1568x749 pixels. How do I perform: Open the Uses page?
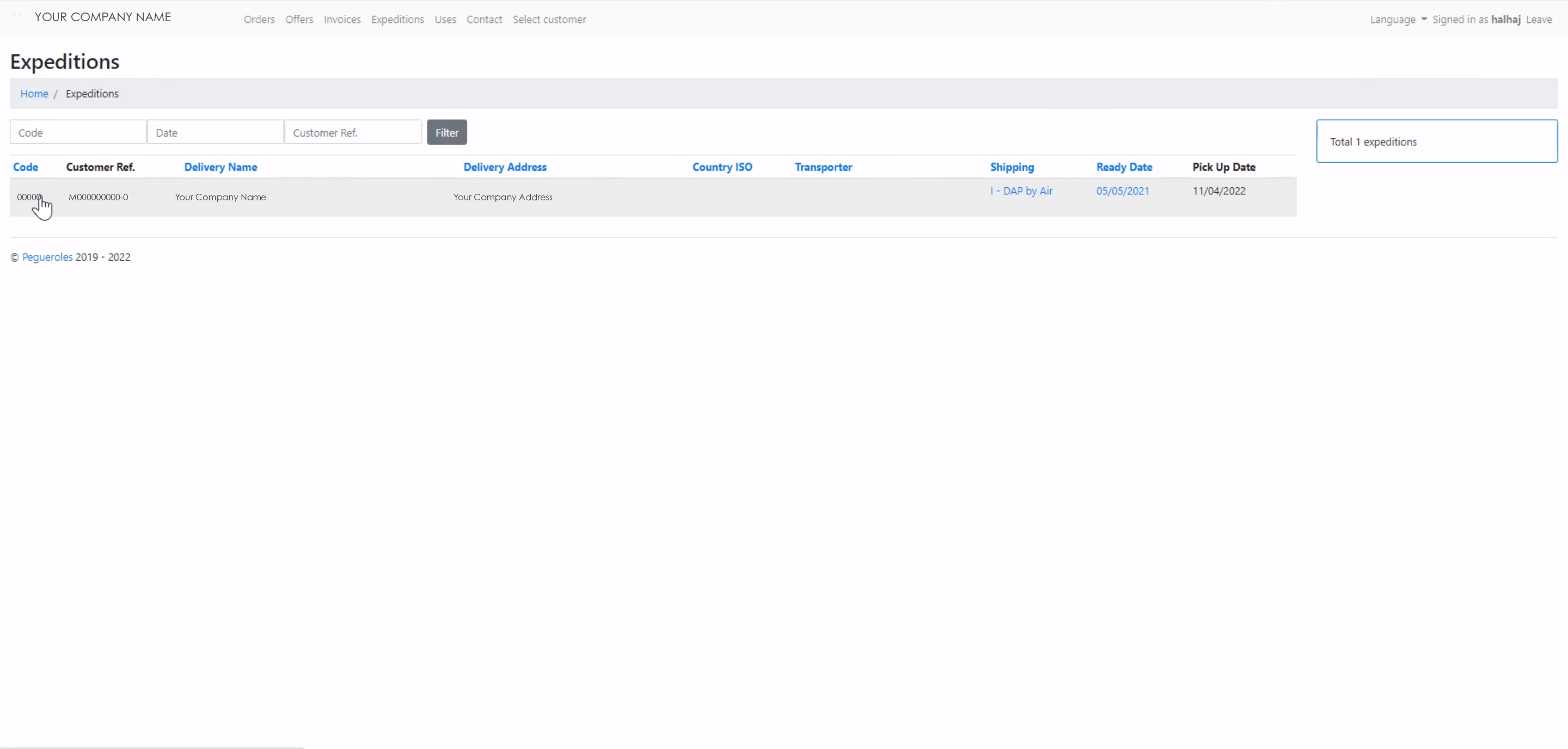[445, 20]
